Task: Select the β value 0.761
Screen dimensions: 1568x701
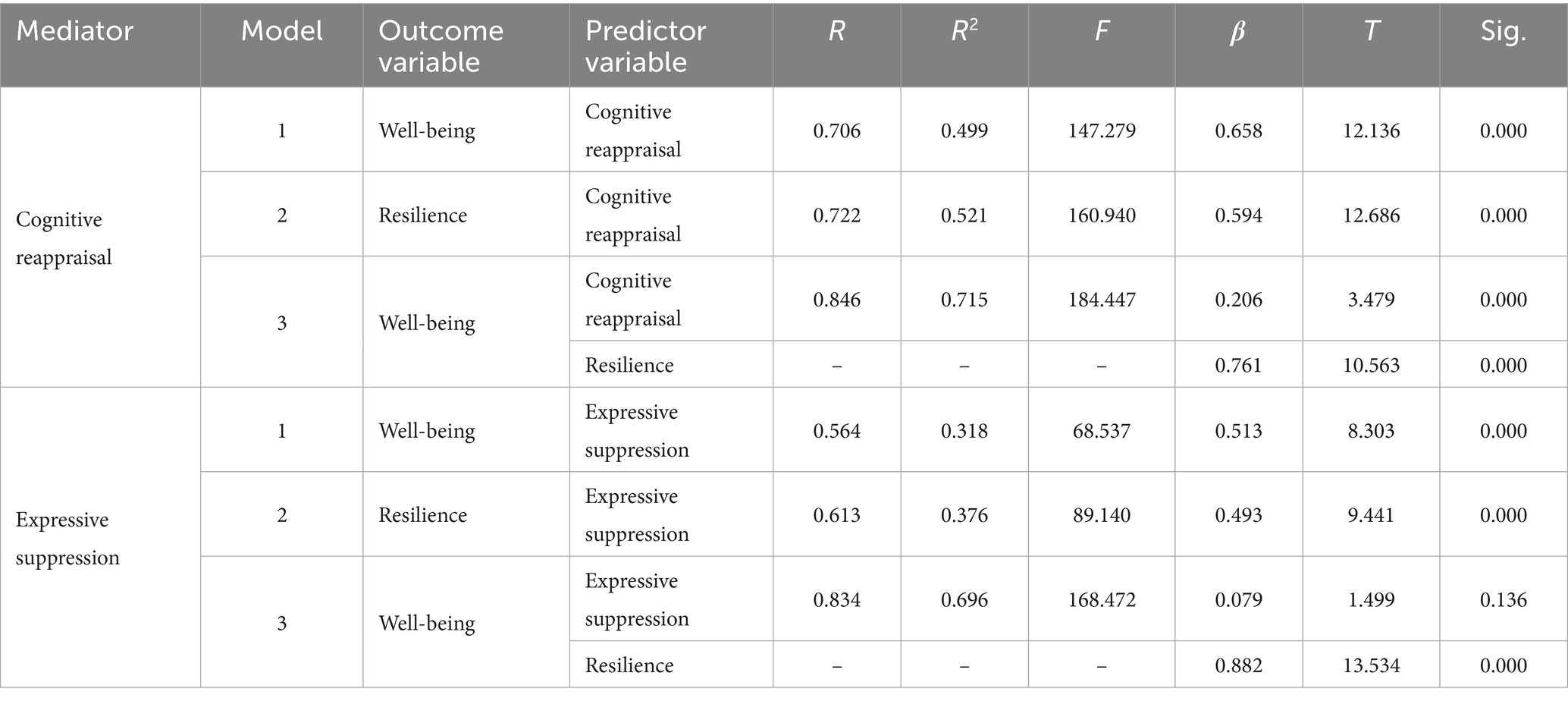Action: [1238, 366]
